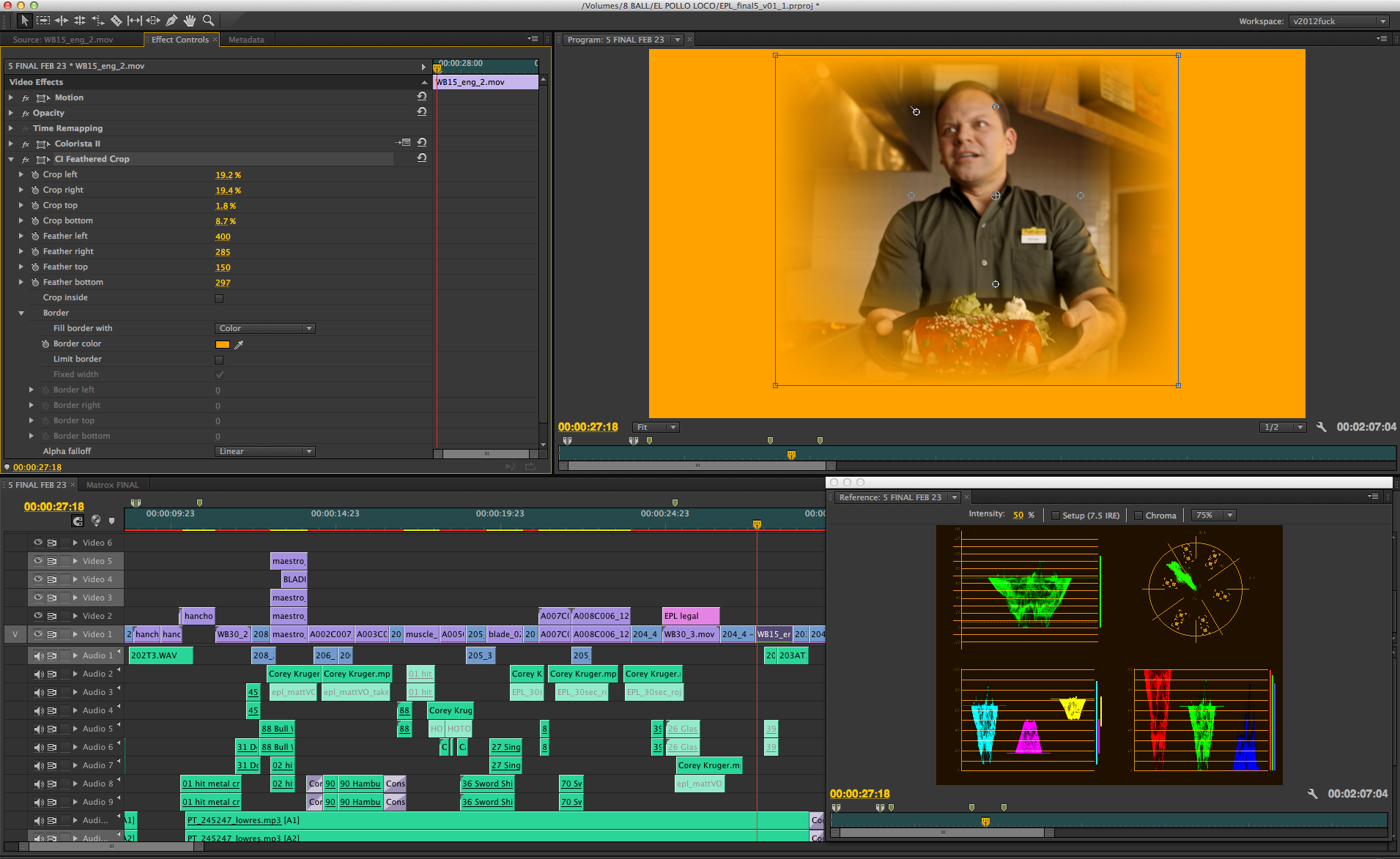Click the Reference monitor playhead marker

pos(985,822)
